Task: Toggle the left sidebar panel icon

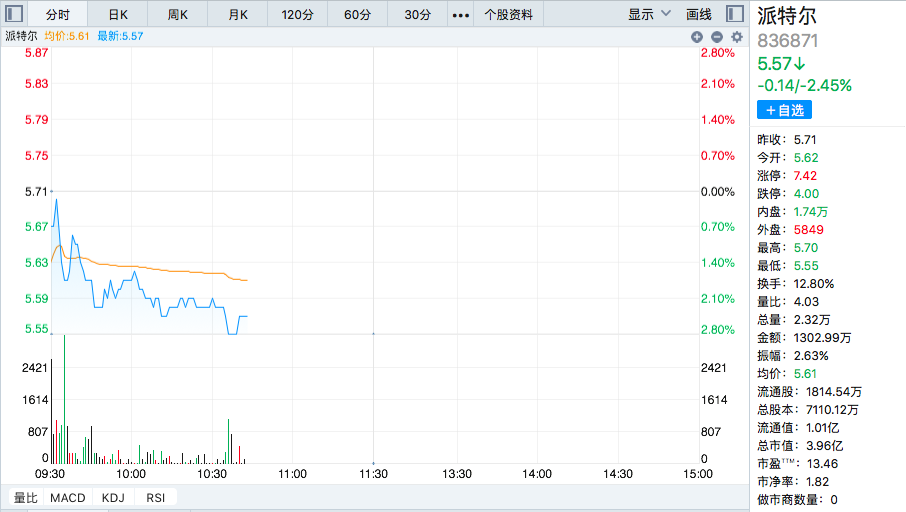Action: 14,15
